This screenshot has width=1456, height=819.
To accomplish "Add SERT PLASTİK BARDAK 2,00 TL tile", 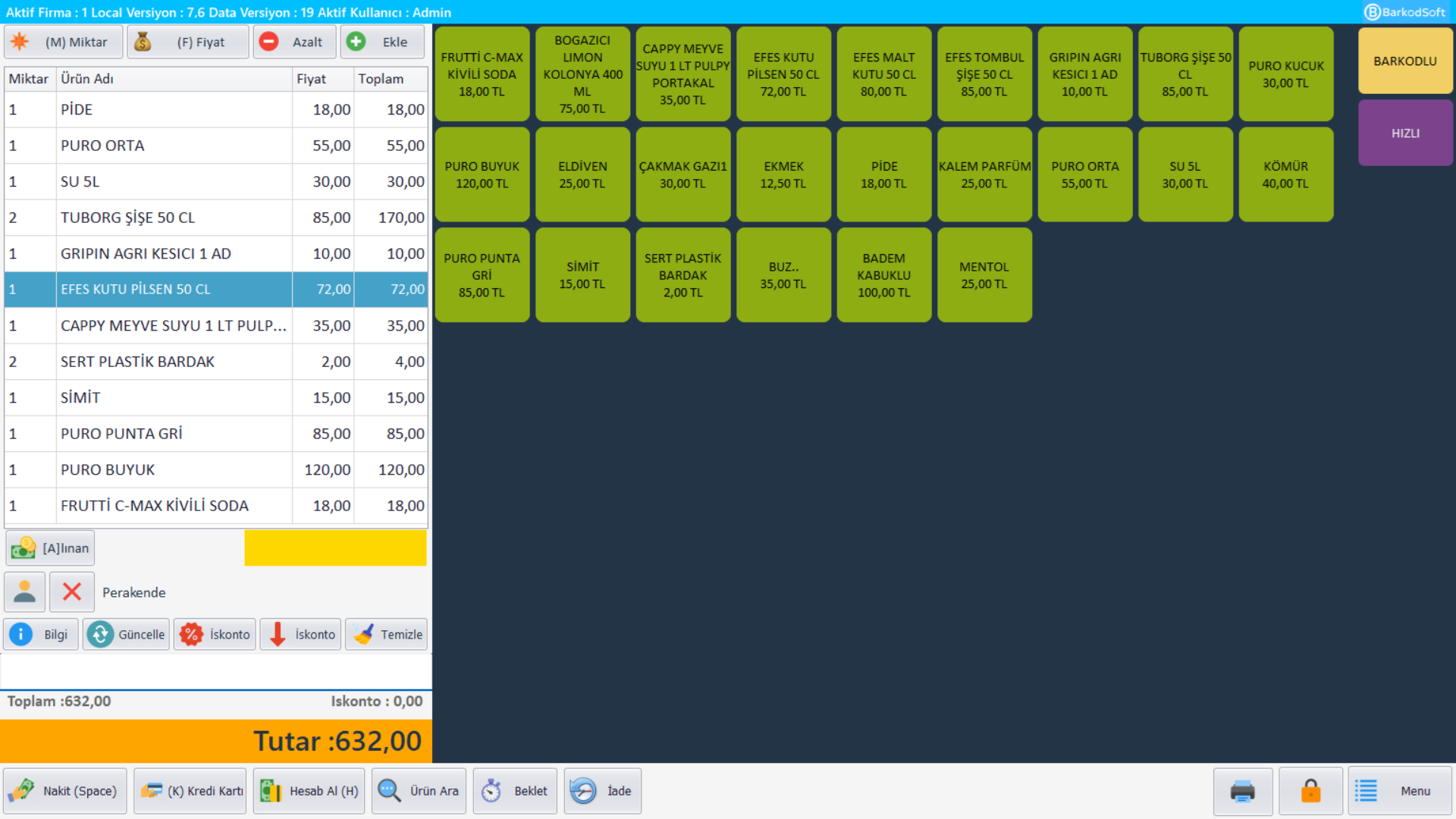I will 683,275.
